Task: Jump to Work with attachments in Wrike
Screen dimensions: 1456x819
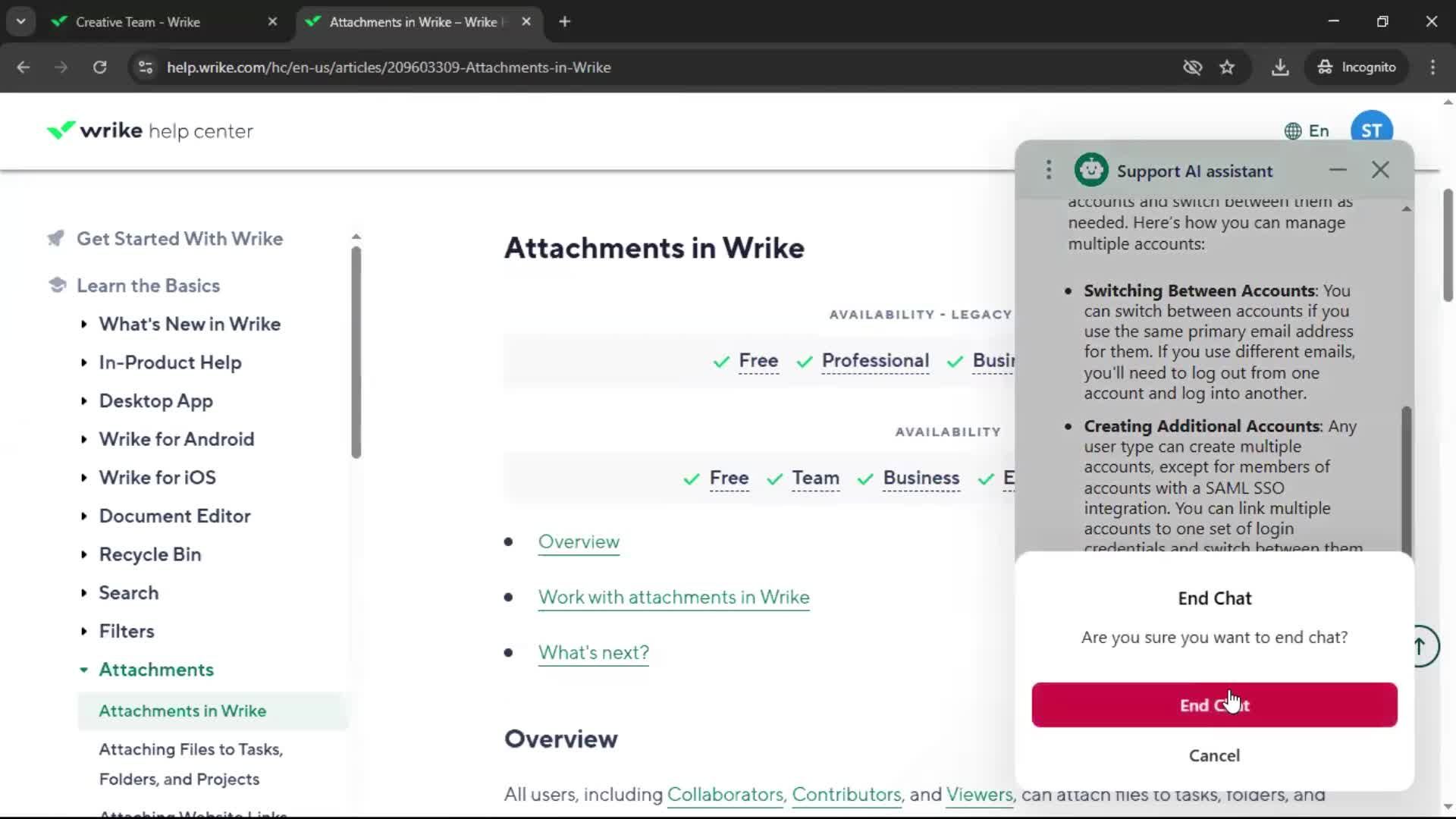Action: coord(673,598)
